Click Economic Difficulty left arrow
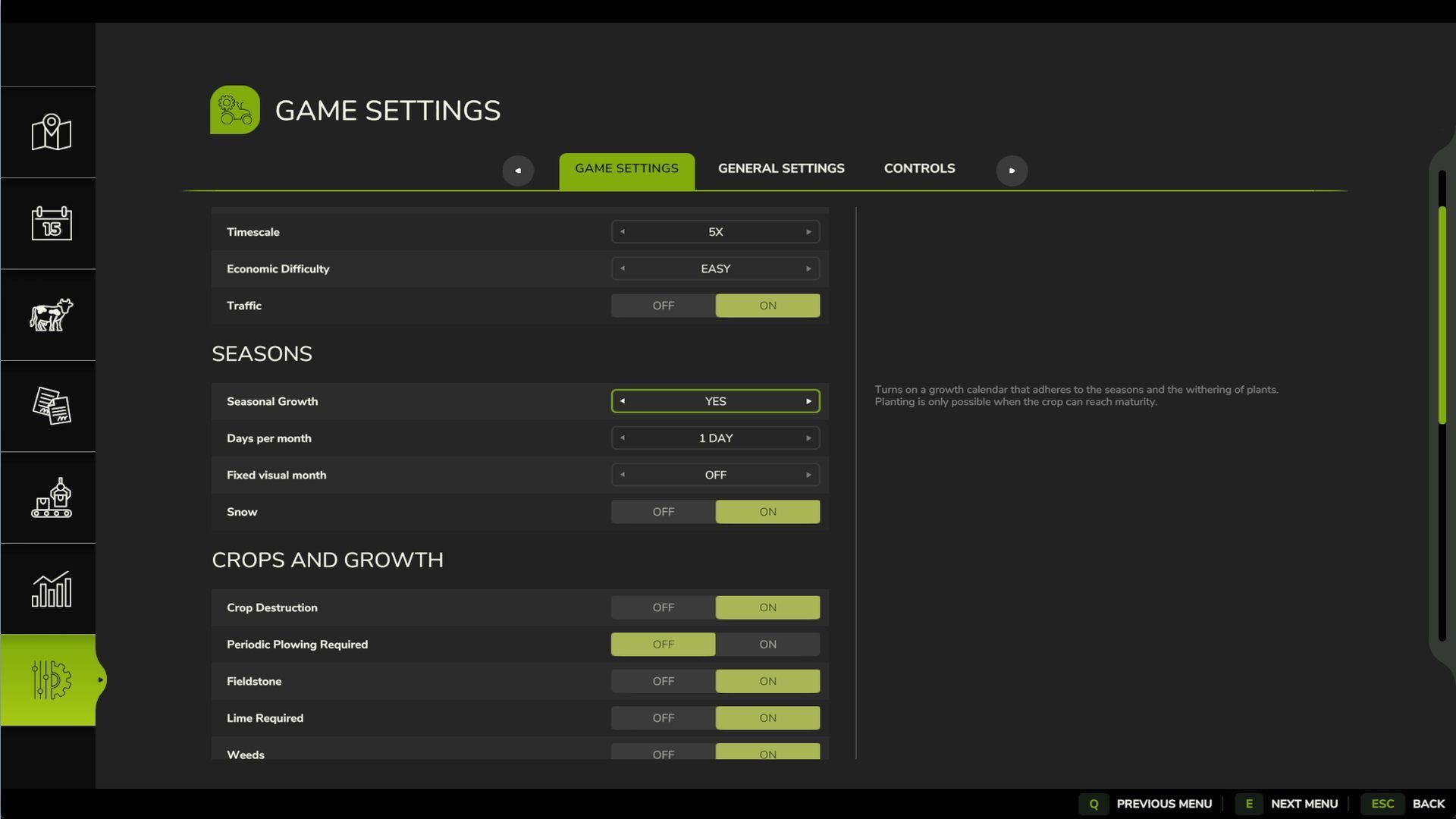Viewport: 1456px width, 819px height. (x=623, y=268)
